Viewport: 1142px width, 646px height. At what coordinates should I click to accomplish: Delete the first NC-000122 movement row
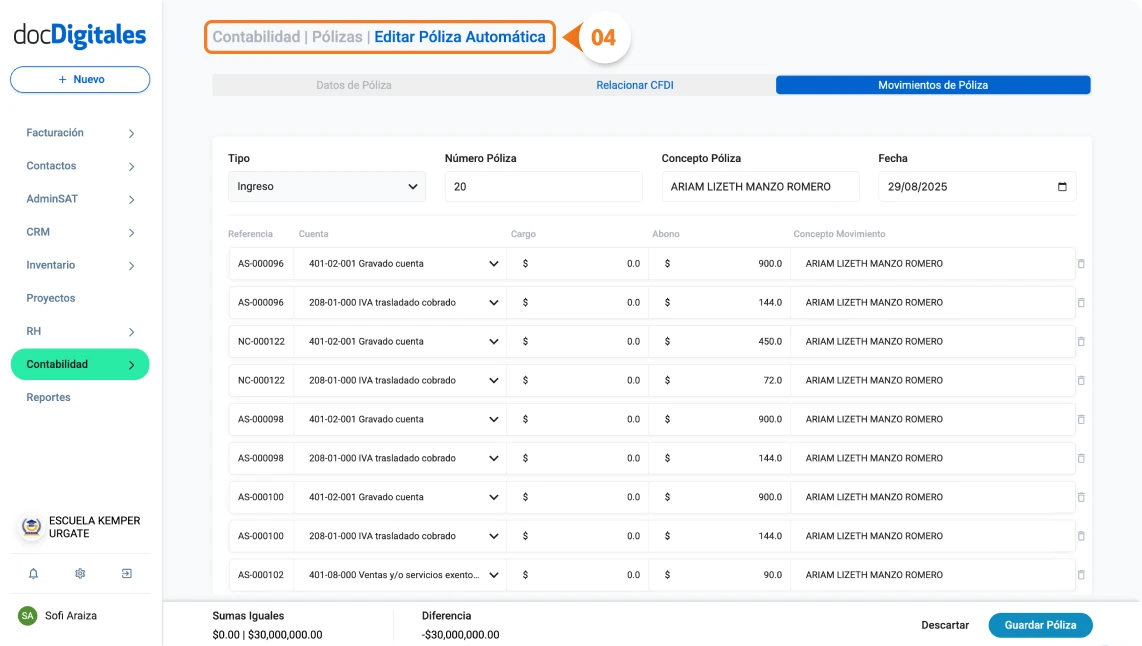pyautogui.click(x=1081, y=342)
